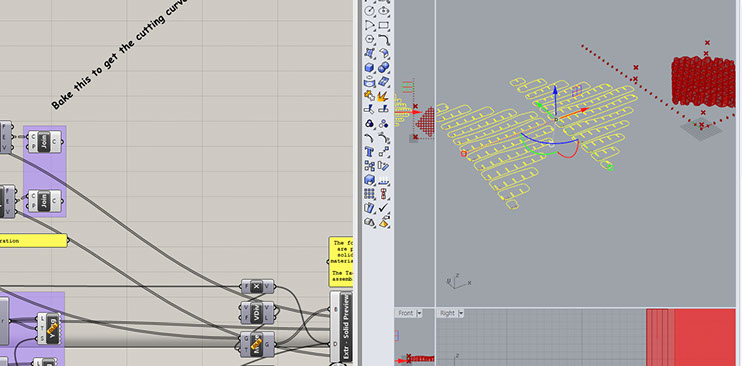742x366 pixels.
Task: Select the X component node
Action: click(x=257, y=286)
